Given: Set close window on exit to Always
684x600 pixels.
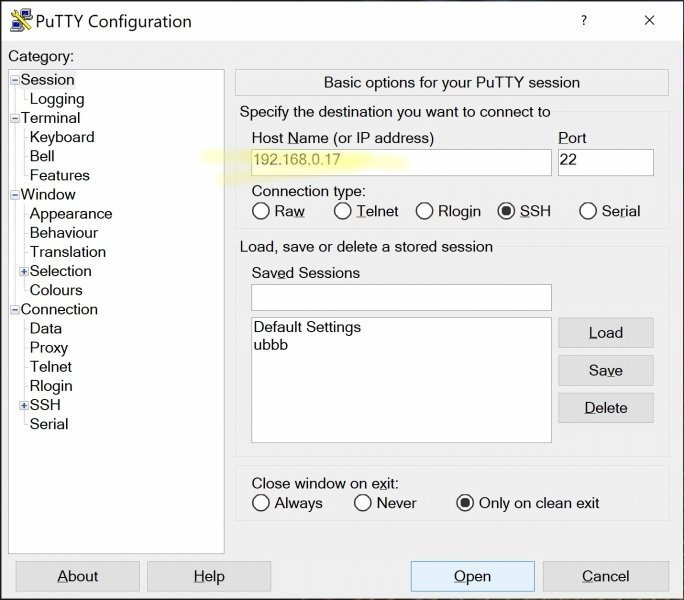Looking at the screenshot, I should [x=261, y=503].
